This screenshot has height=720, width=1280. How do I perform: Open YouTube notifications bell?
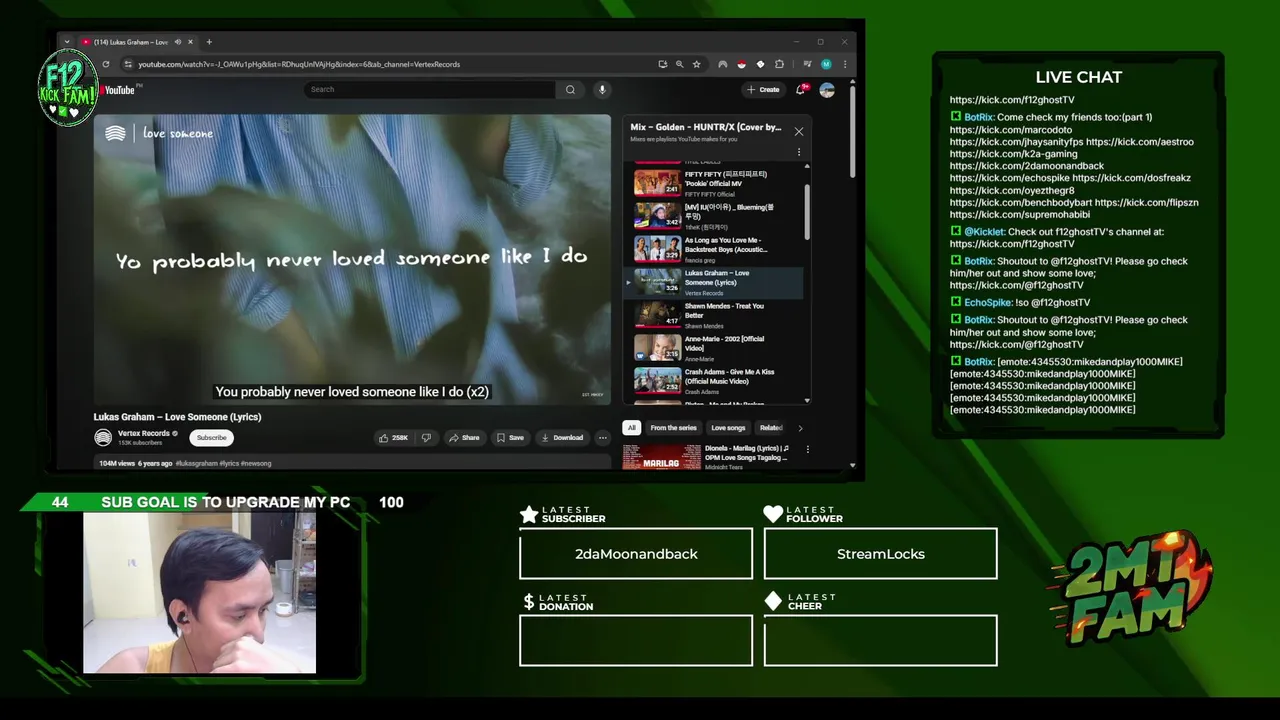point(800,89)
